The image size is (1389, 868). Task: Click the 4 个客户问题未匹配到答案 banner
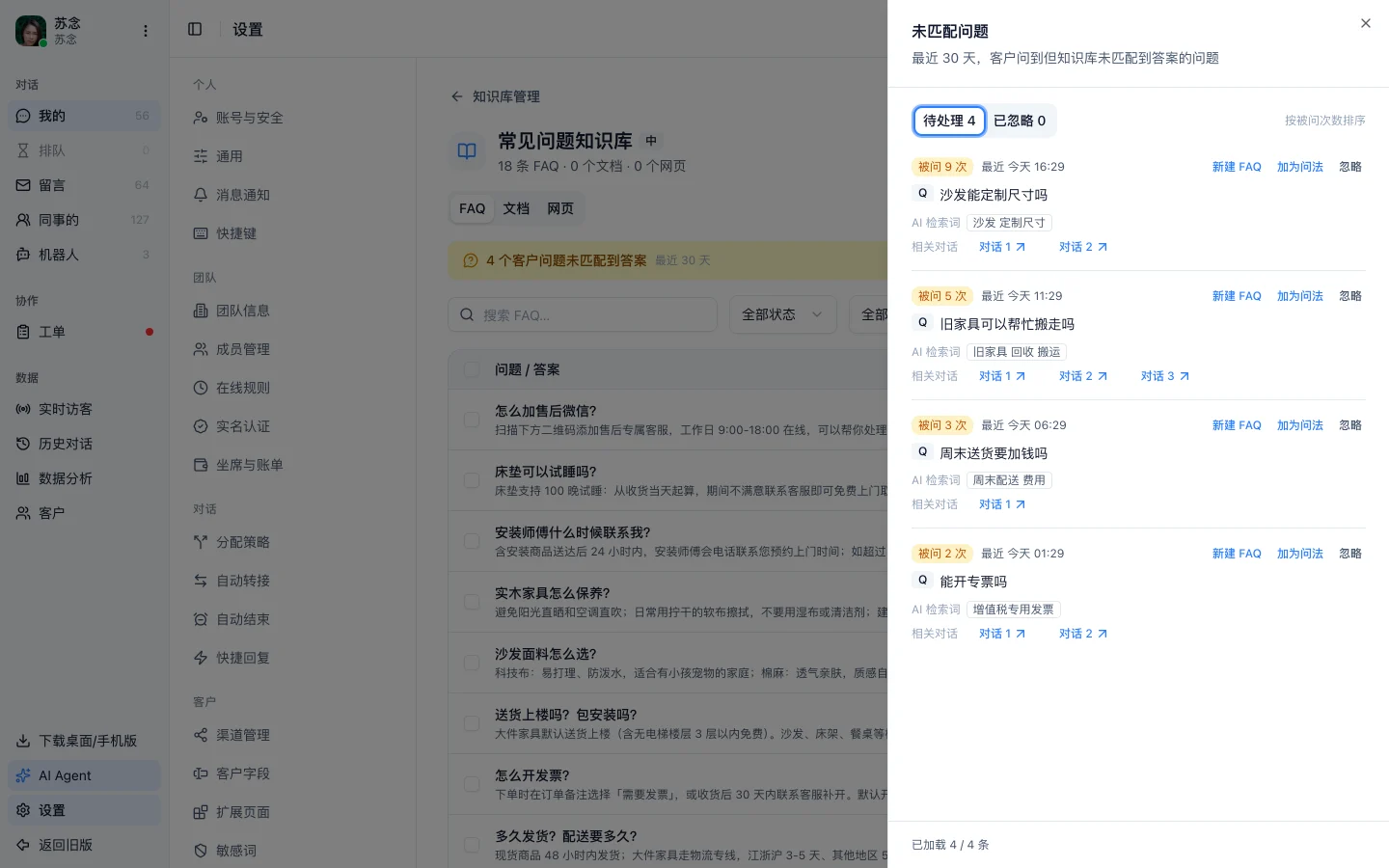[x=667, y=260]
